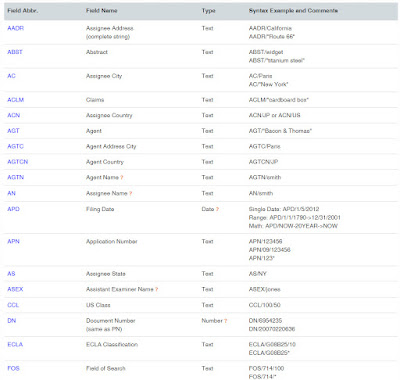Click the CCL US Class link
The width and height of the screenshot is (400, 380).
pyautogui.click(x=13, y=305)
